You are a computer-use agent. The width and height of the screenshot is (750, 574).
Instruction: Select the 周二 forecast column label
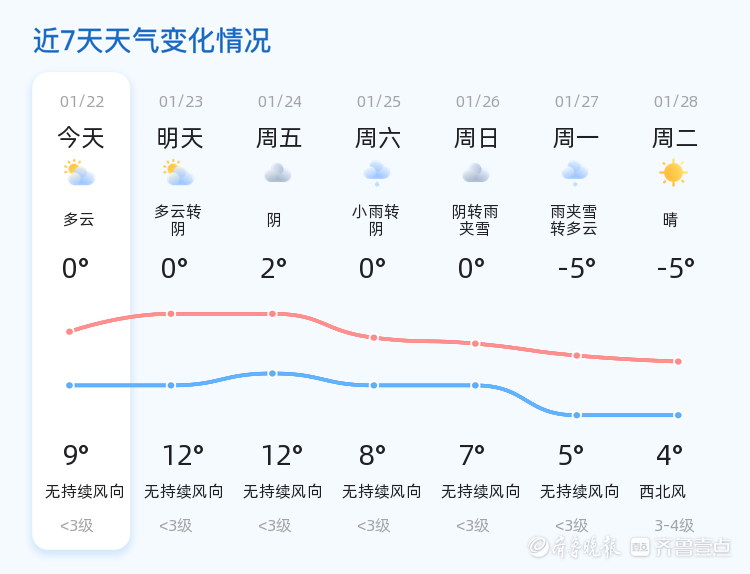pos(675,138)
